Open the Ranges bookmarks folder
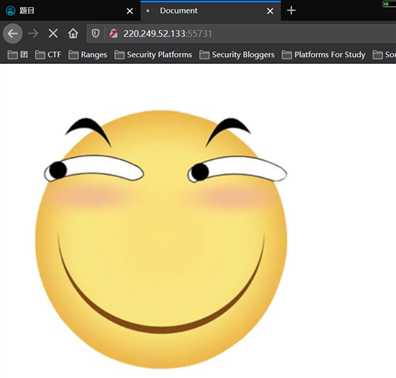Image resolution: width=396 pixels, height=378 pixels. (88, 54)
